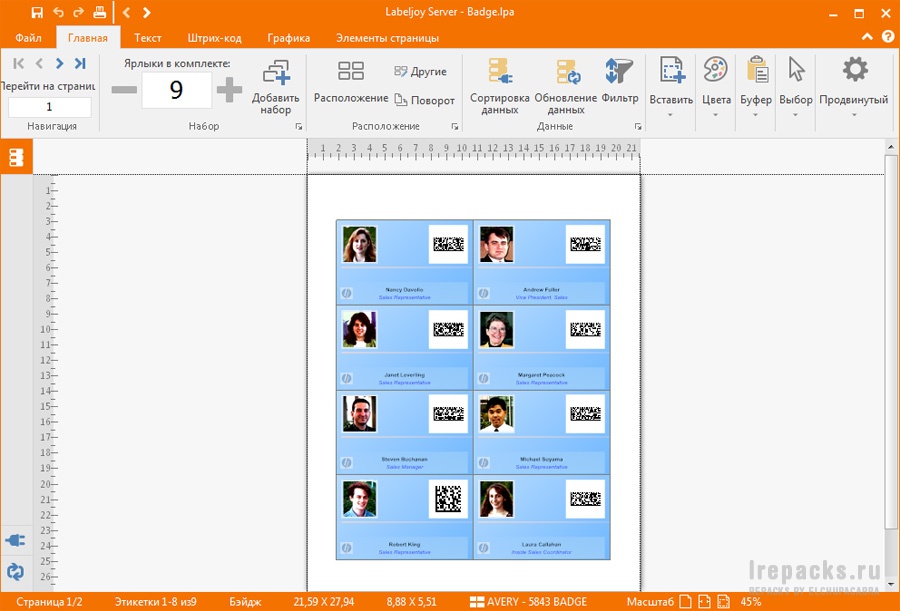Click the page number input field
Viewport: 900px width, 611px height.
[49, 107]
